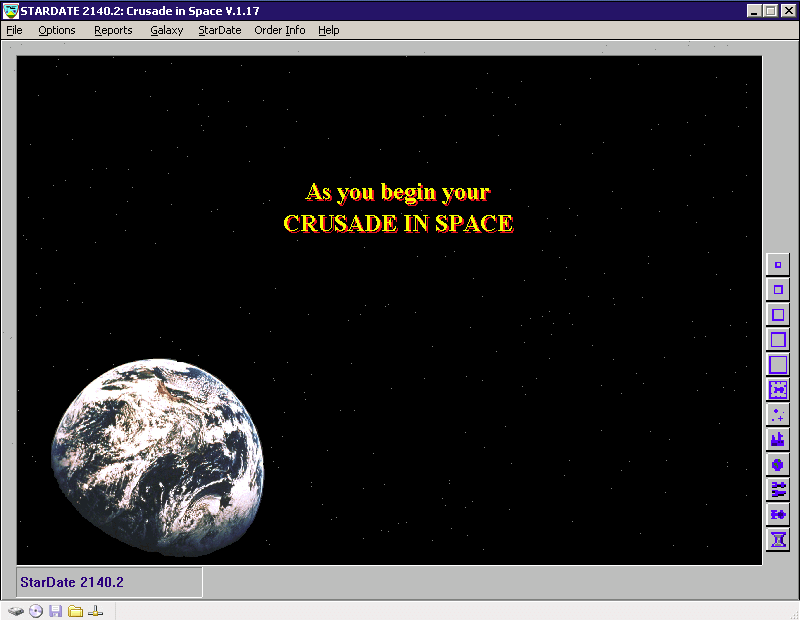Screen dimensions: 800x621
Task: Select the largest plain square zoom icon
Action: click(x=778, y=365)
